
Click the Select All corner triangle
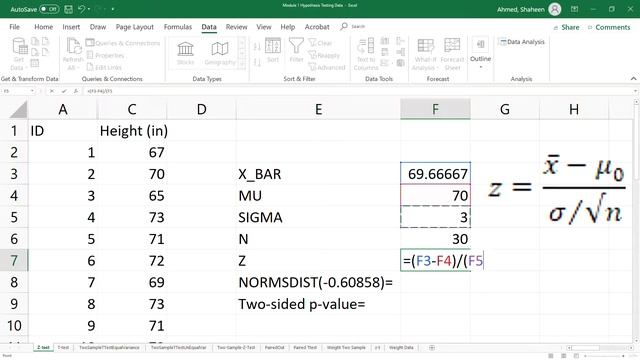tap(18, 109)
